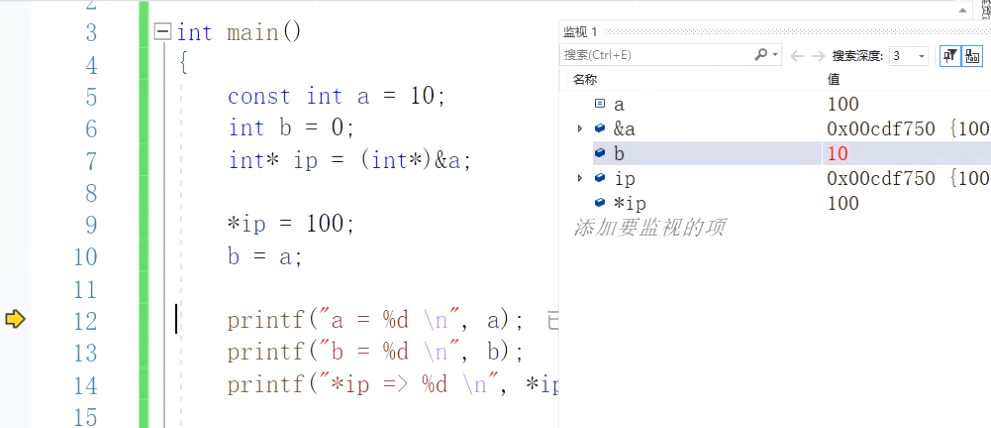Click the back arrow in watch search bar
This screenshot has width=991, height=428.
(x=797, y=56)
